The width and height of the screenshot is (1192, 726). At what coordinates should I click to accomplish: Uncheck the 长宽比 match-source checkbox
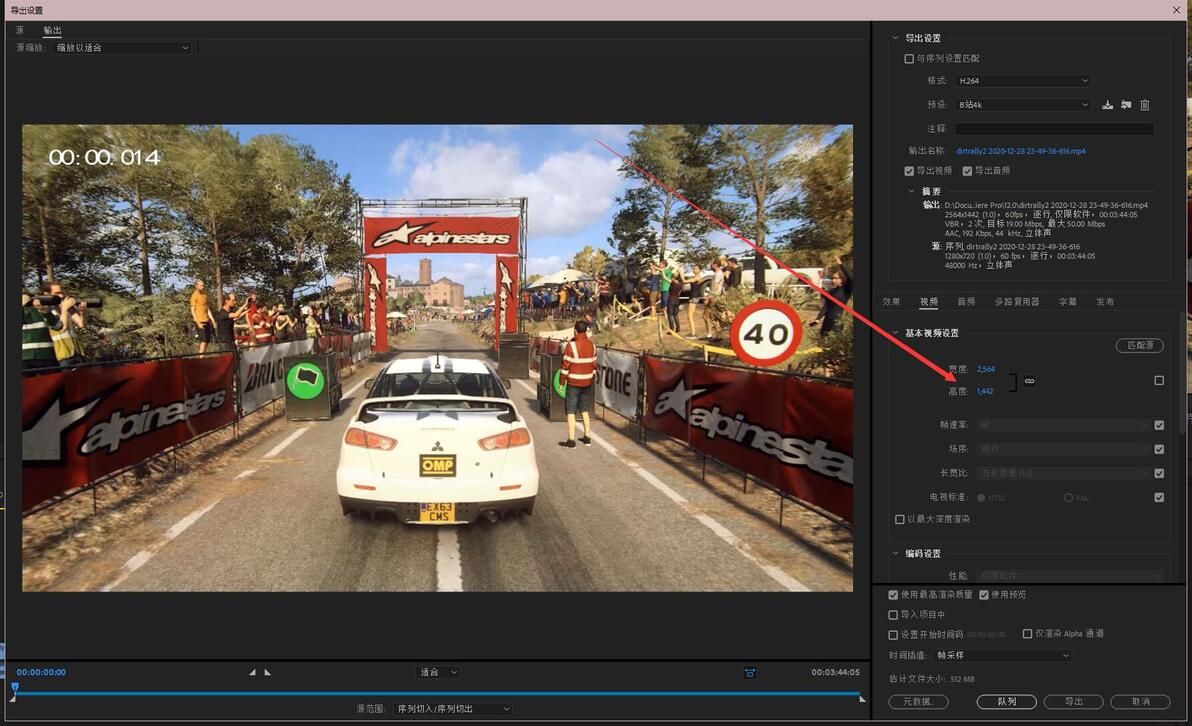pyautogui.click(x=1159, y=473)
